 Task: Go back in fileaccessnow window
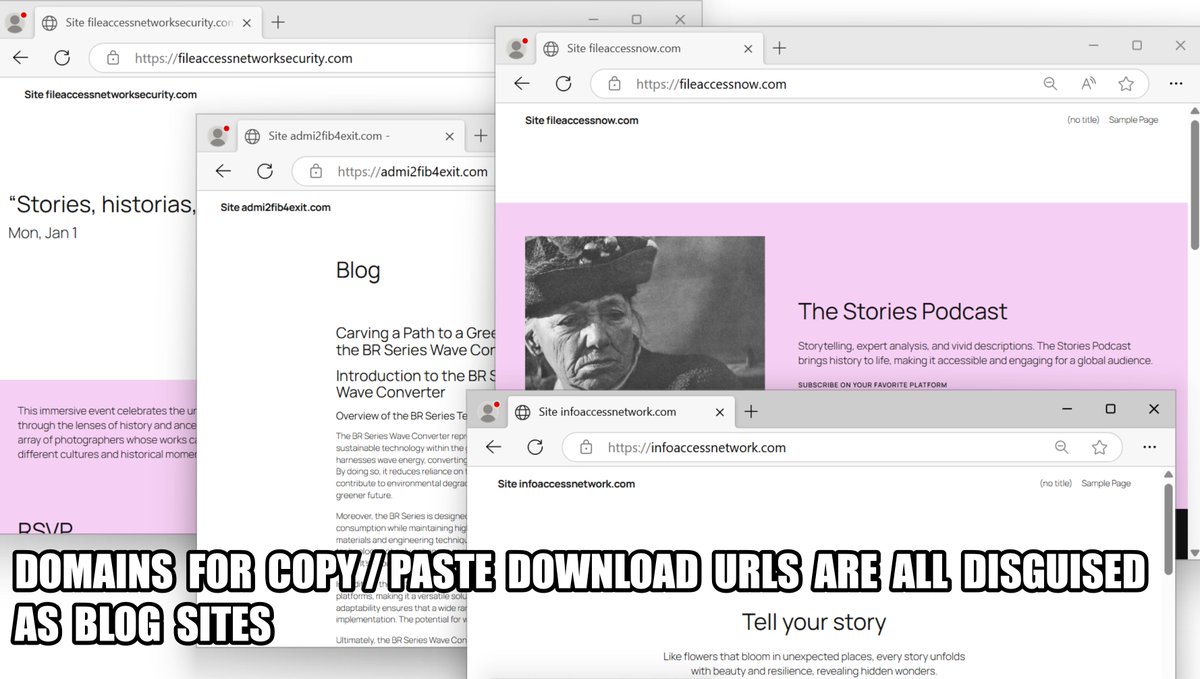[x=522, y=84]
